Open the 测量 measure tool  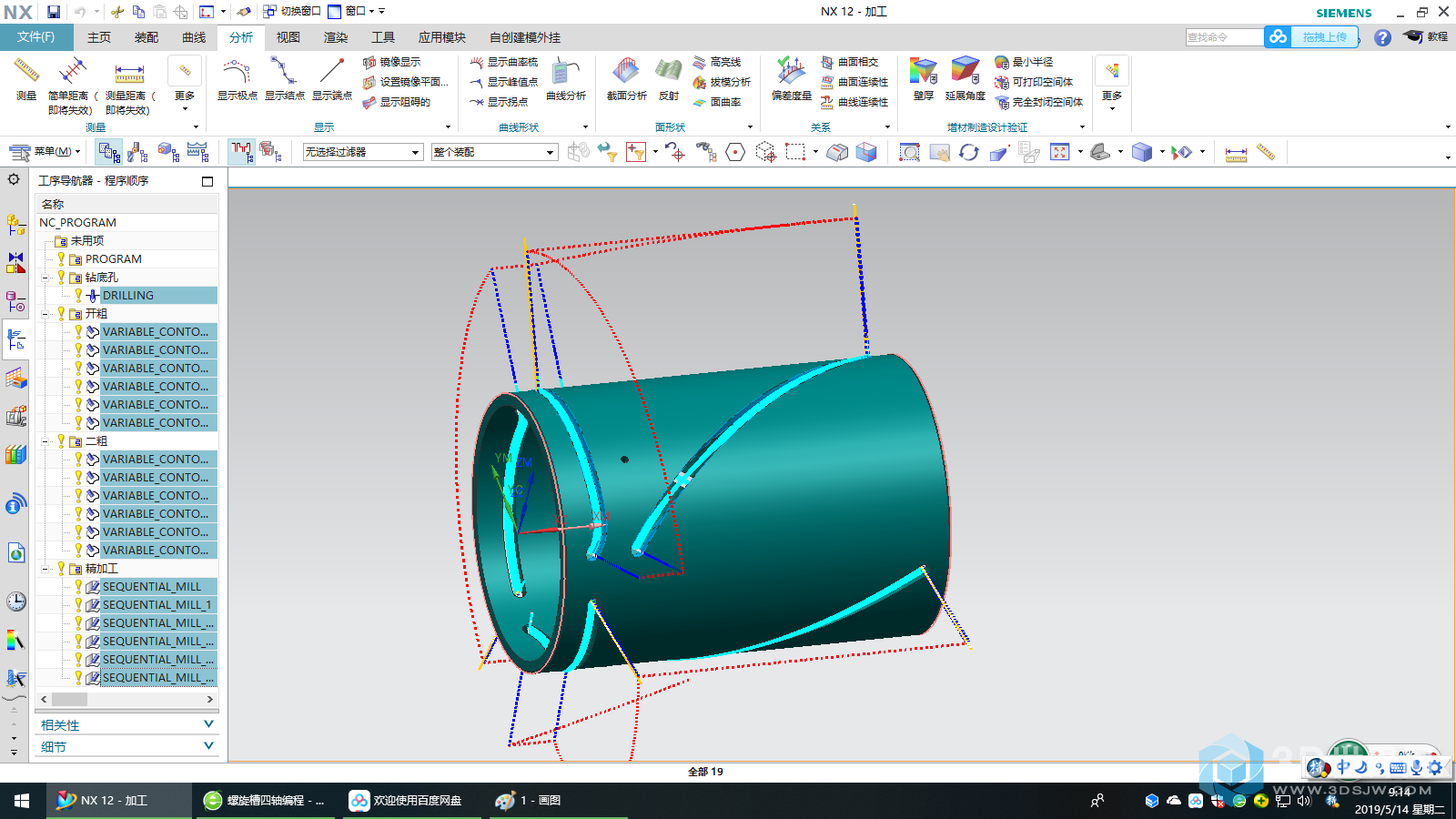26,78
